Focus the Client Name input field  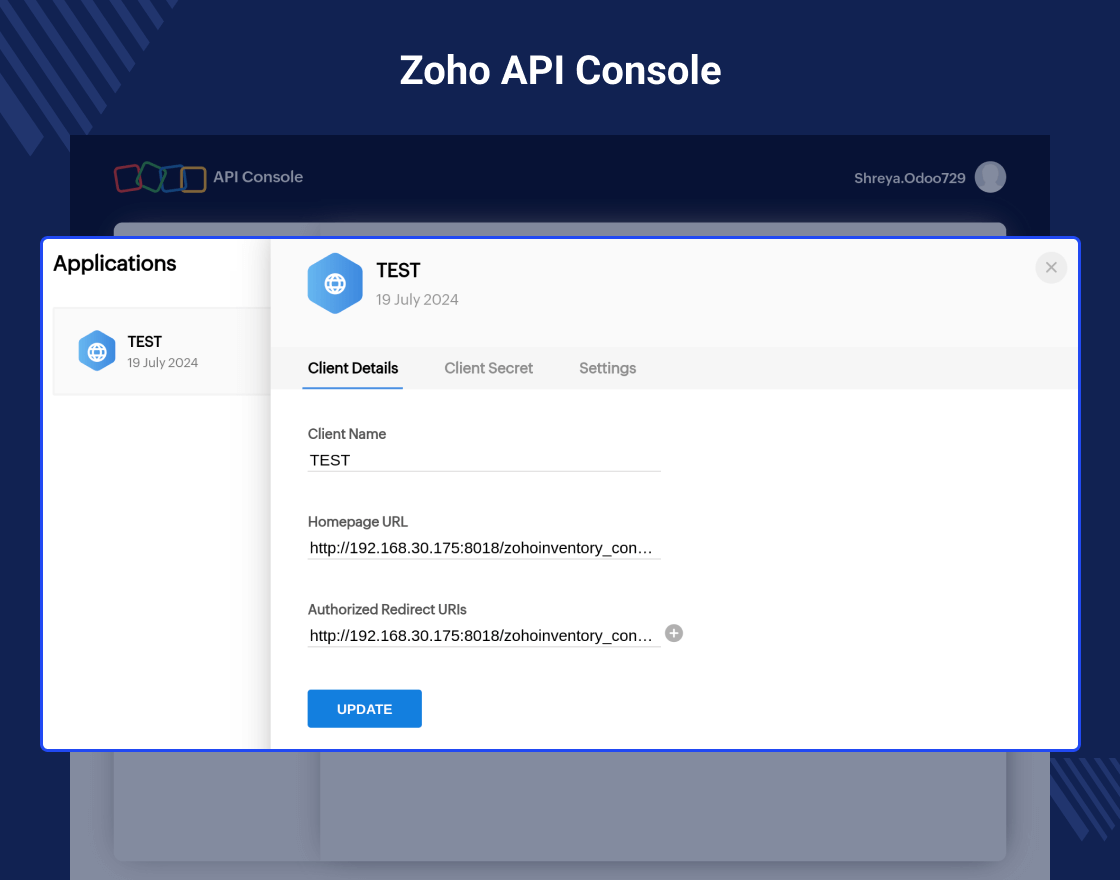coord(484,461)
